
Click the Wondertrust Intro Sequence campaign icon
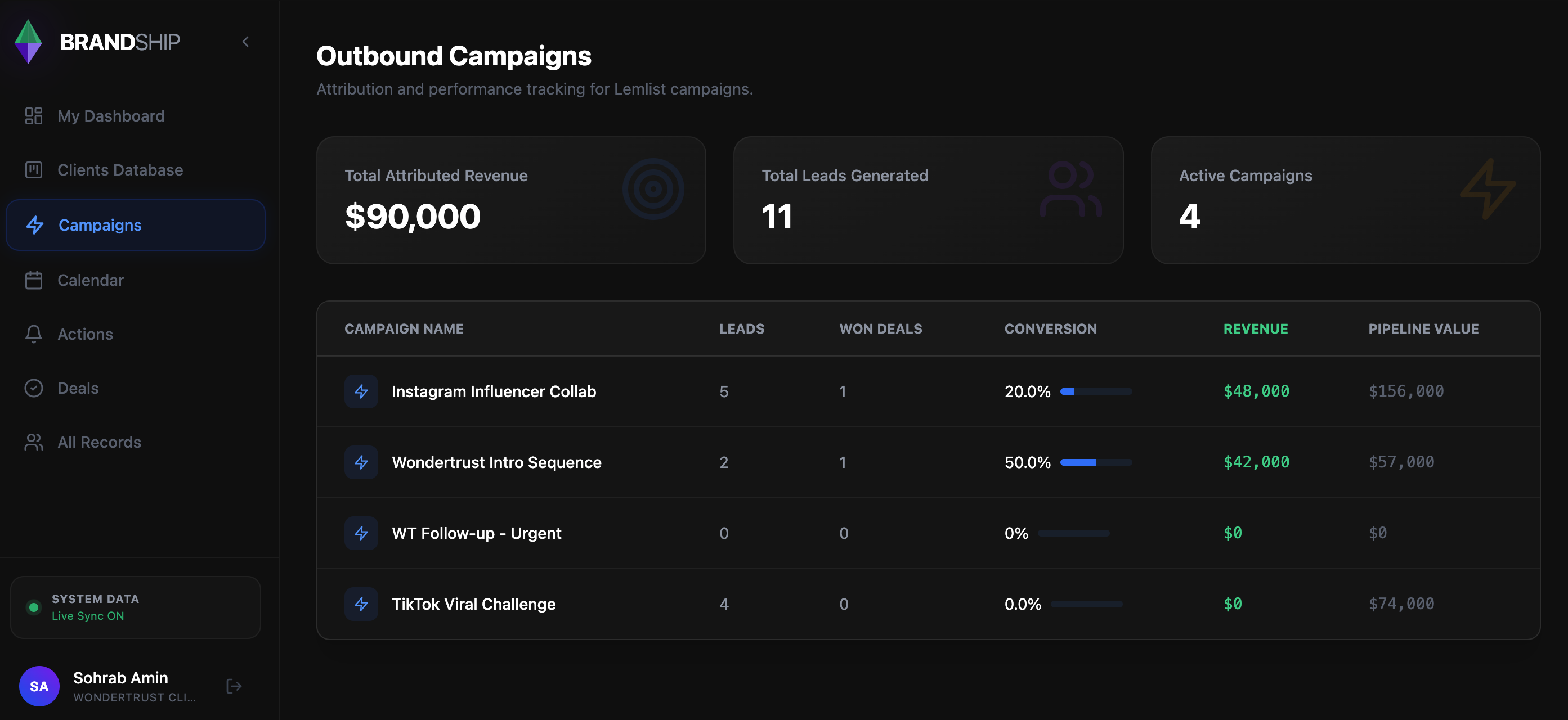click(x=361, y=462)
